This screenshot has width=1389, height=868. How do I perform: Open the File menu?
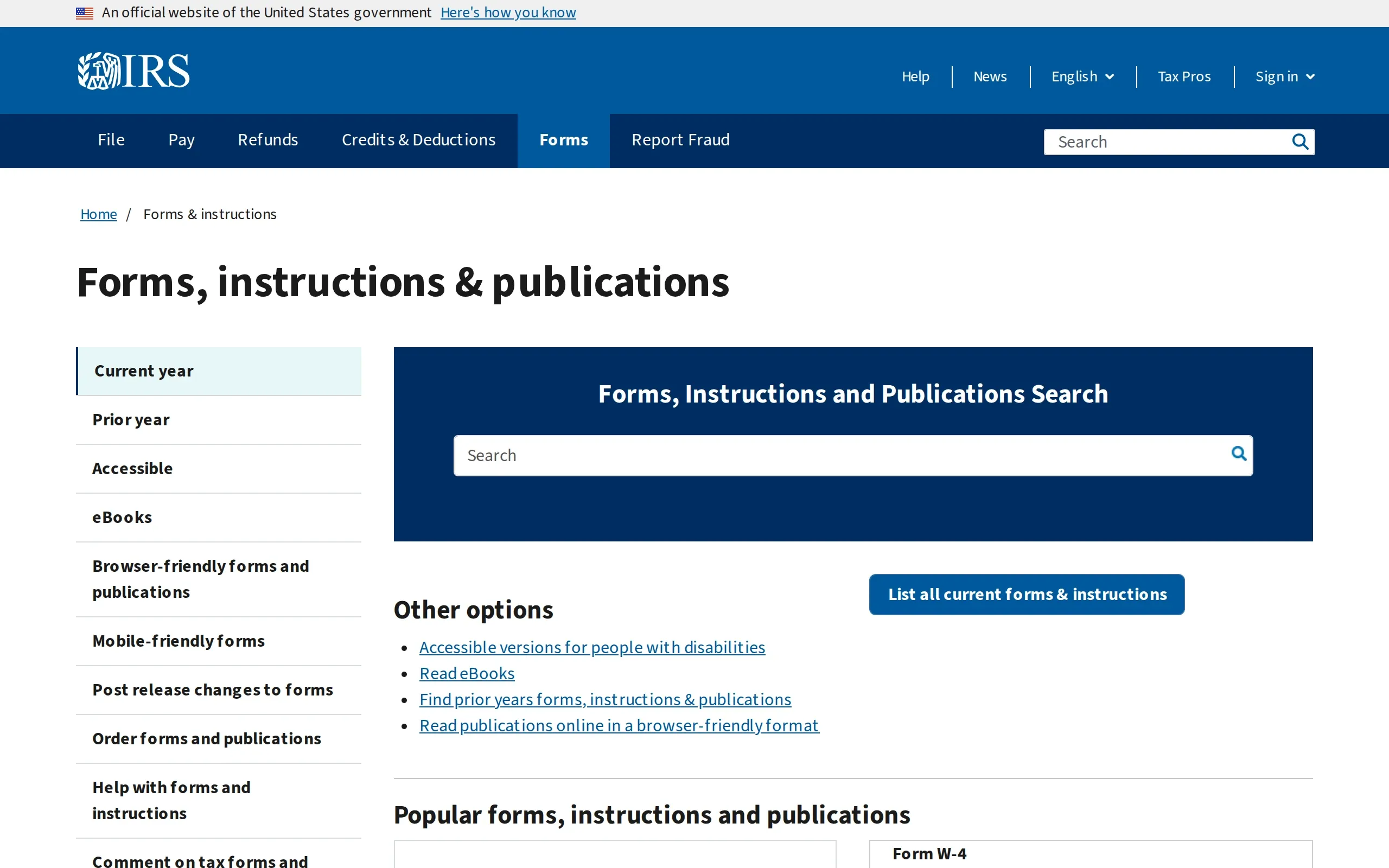[111, 140]
